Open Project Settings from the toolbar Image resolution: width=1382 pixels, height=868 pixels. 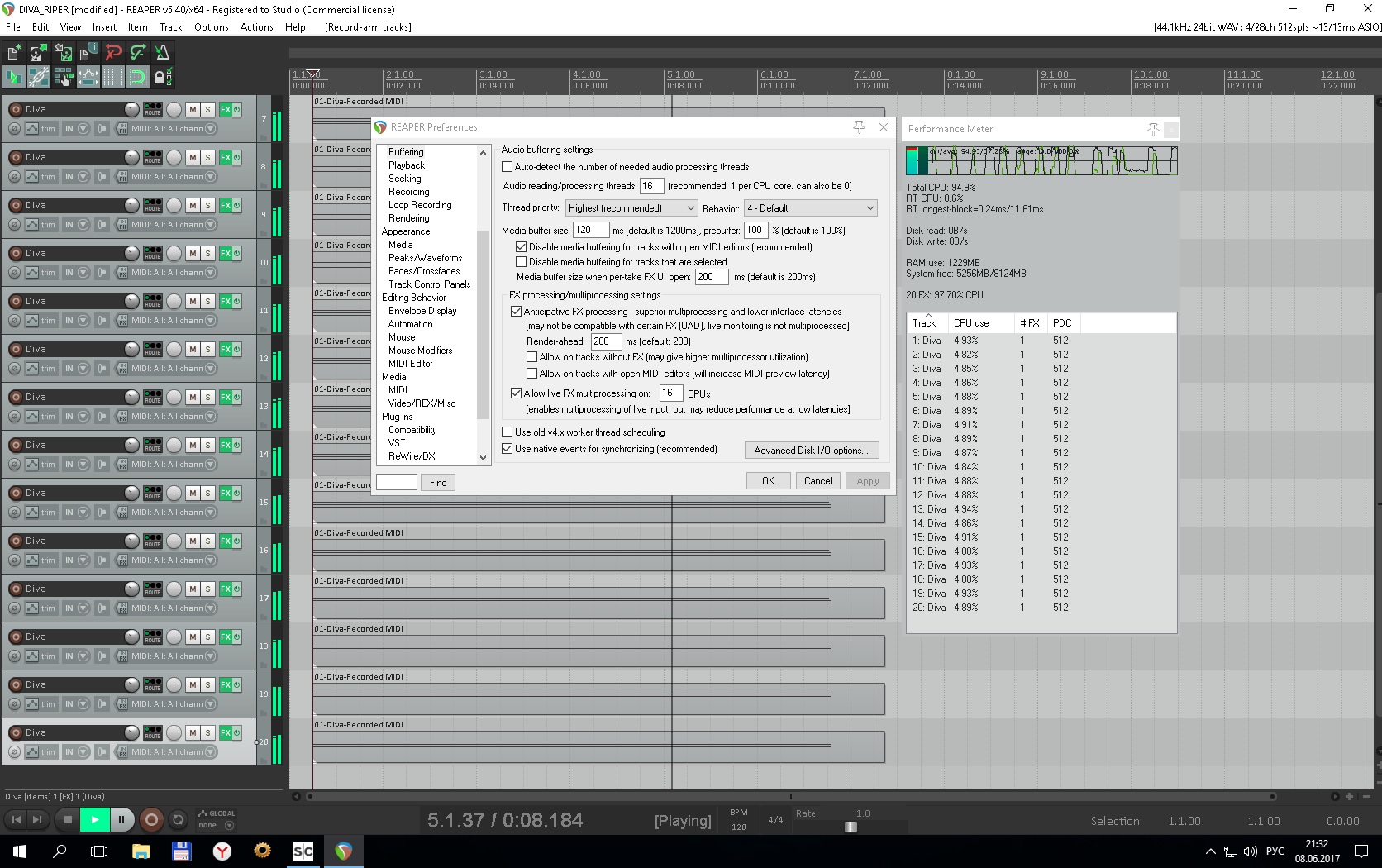click(88, 53)
